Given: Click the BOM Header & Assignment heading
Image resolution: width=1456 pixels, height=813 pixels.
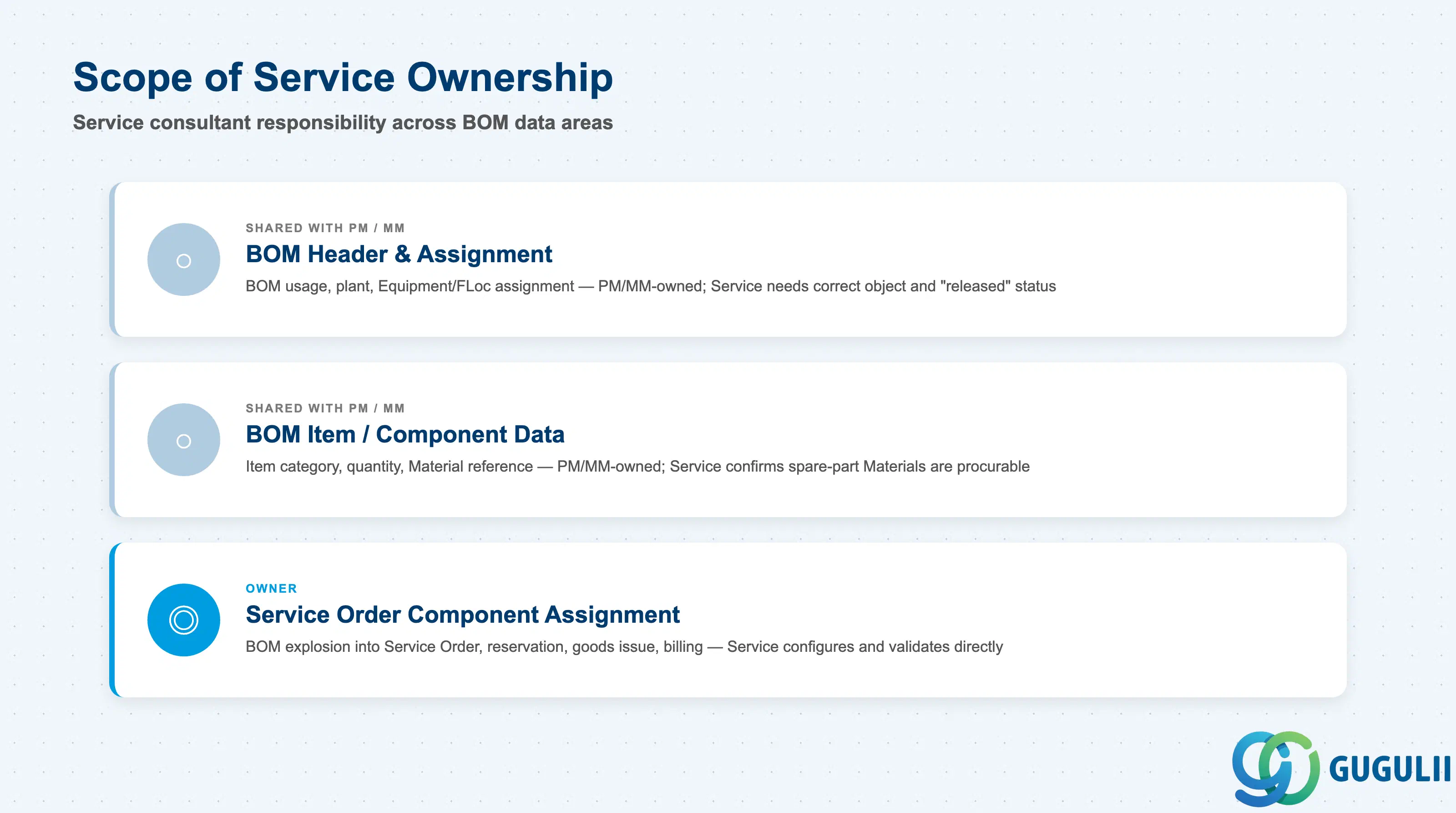Looking at the screenshot, I should click(x=399, y=254).
